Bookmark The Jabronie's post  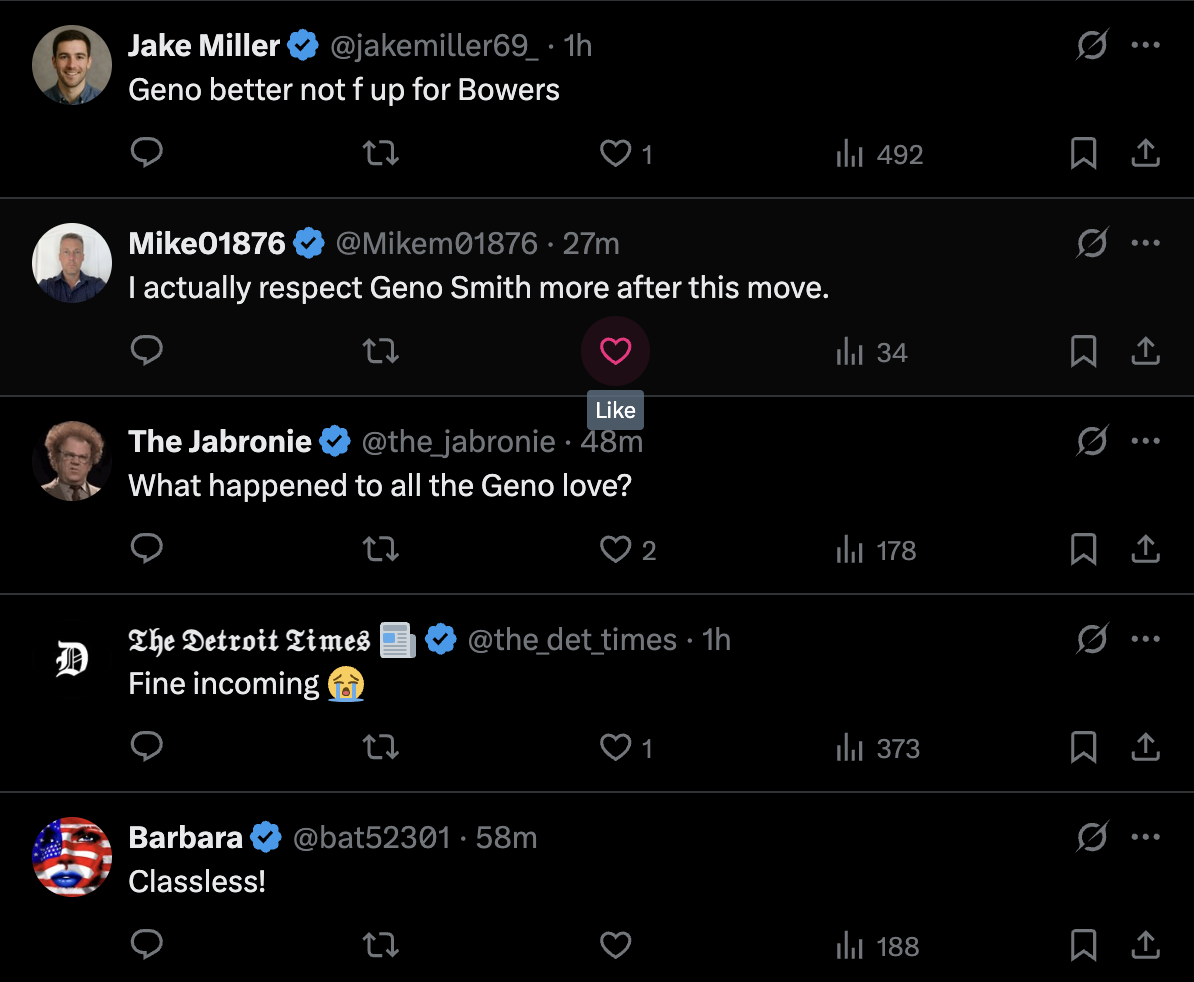1084,550
